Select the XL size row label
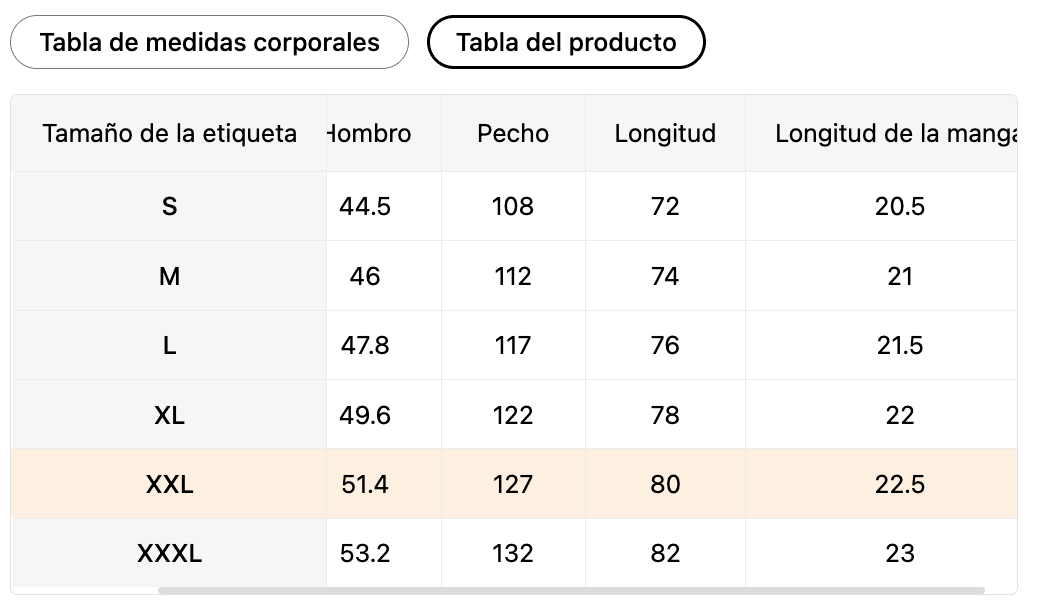 point(169,415)
